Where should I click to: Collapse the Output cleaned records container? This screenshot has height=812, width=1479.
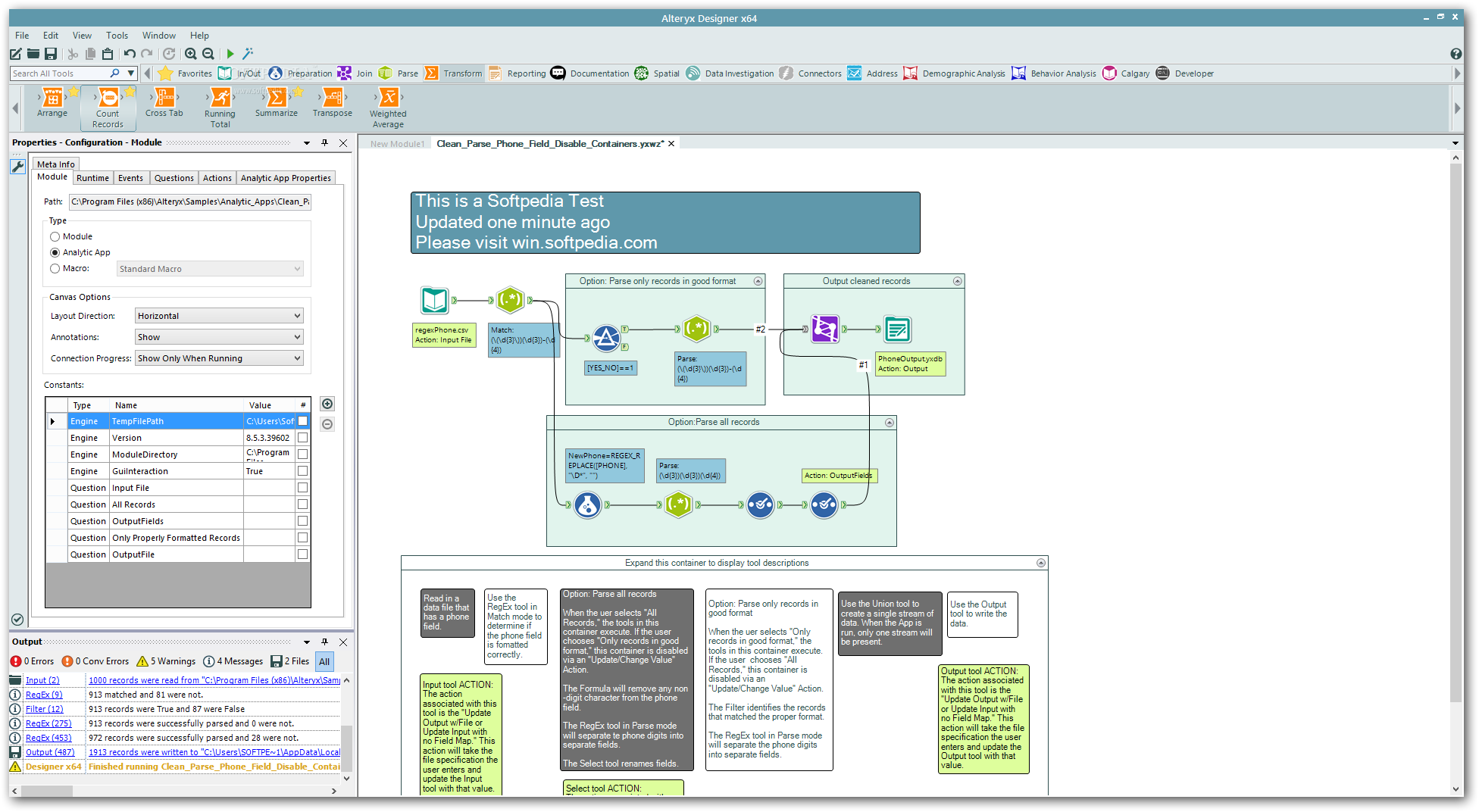click(x=957, y=281)
